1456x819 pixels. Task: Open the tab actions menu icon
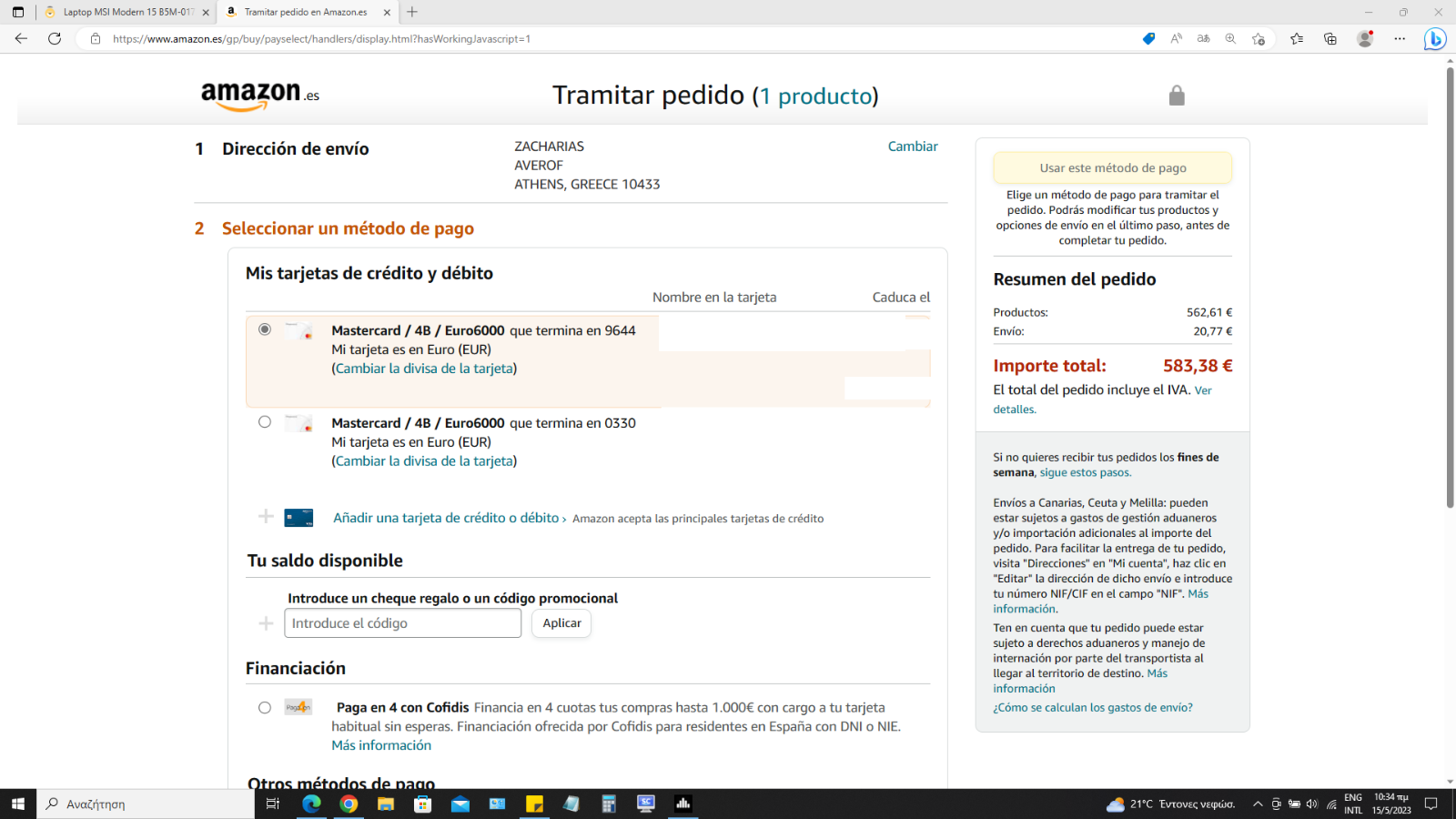(x=18, y=12)
